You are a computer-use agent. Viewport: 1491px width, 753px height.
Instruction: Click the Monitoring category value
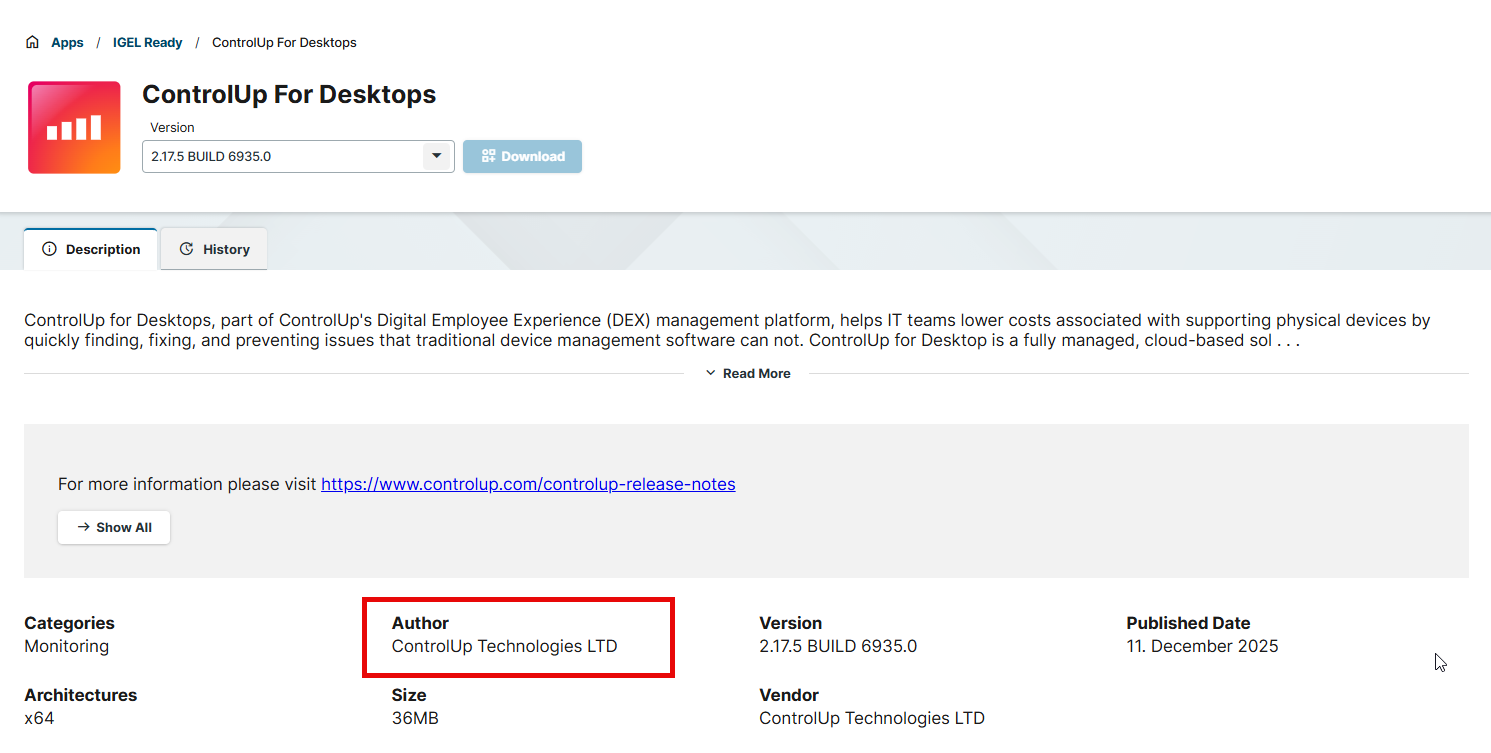66,646
